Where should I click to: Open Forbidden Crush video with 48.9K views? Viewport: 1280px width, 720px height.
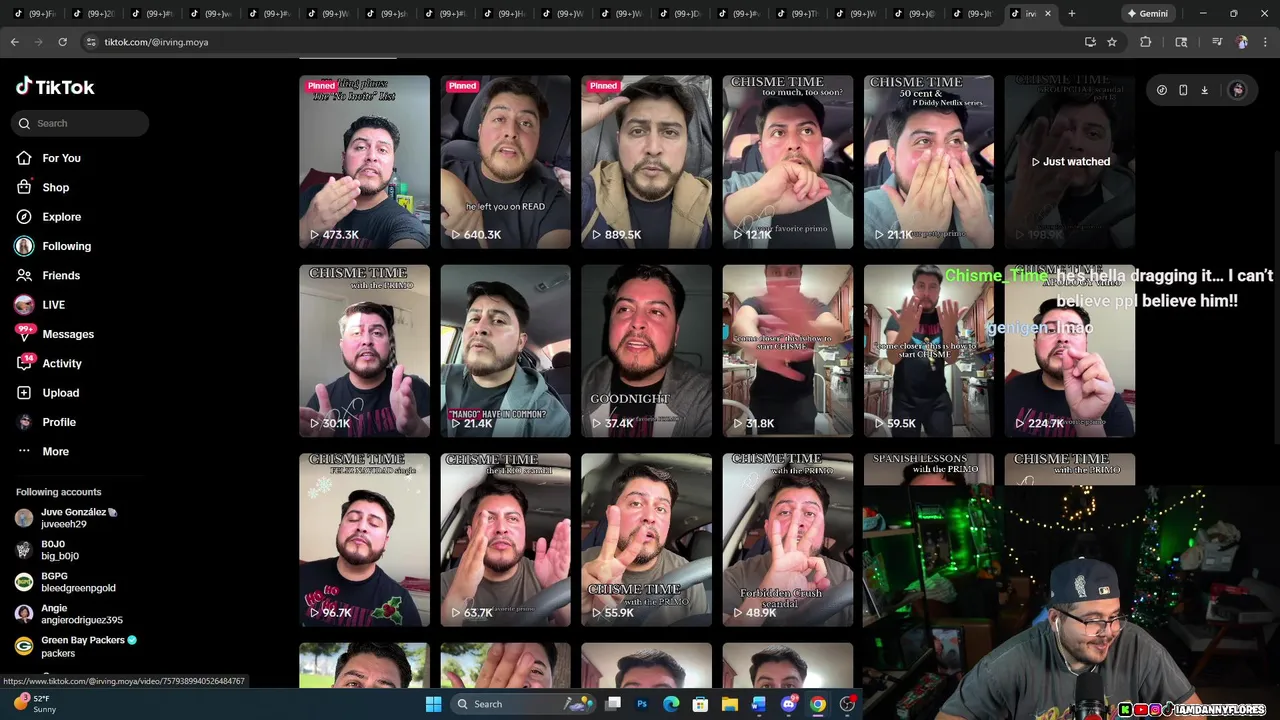point(787,540)
